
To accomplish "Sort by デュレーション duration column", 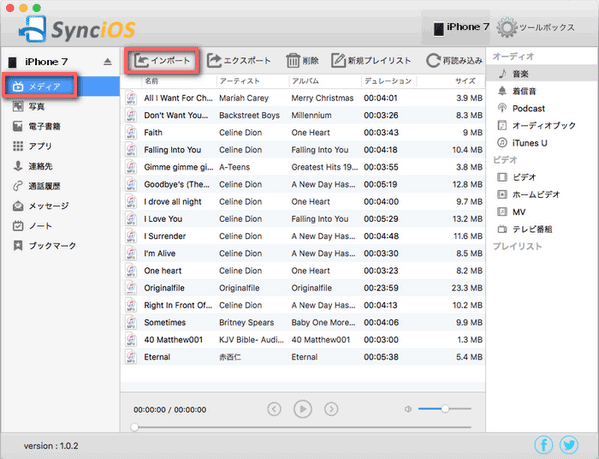I will click(388, 81).
